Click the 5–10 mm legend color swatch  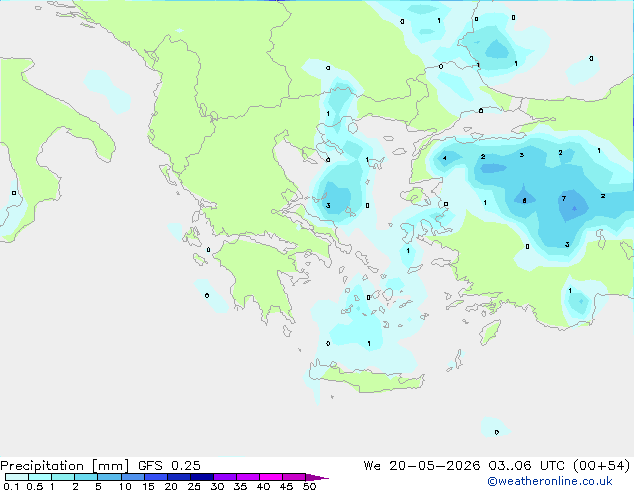(x=109, y=477)
